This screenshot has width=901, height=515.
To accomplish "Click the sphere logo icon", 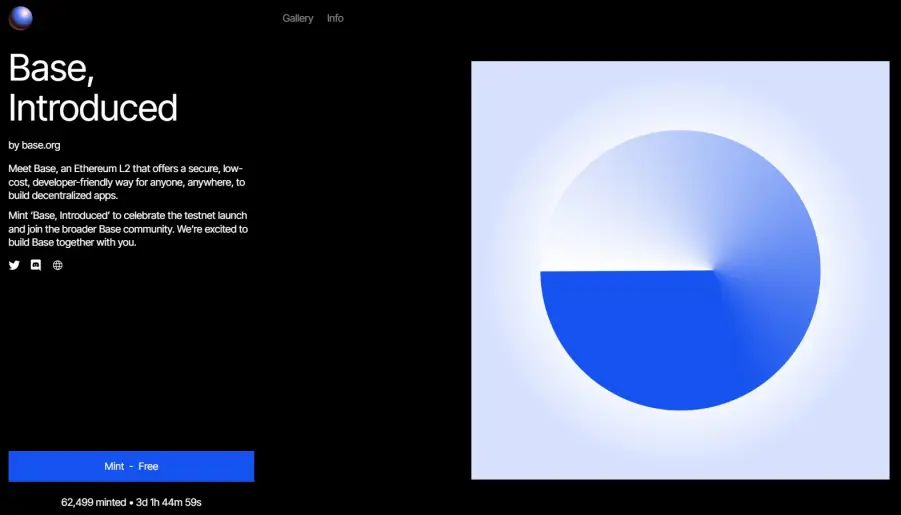I will tap(20, 18).
